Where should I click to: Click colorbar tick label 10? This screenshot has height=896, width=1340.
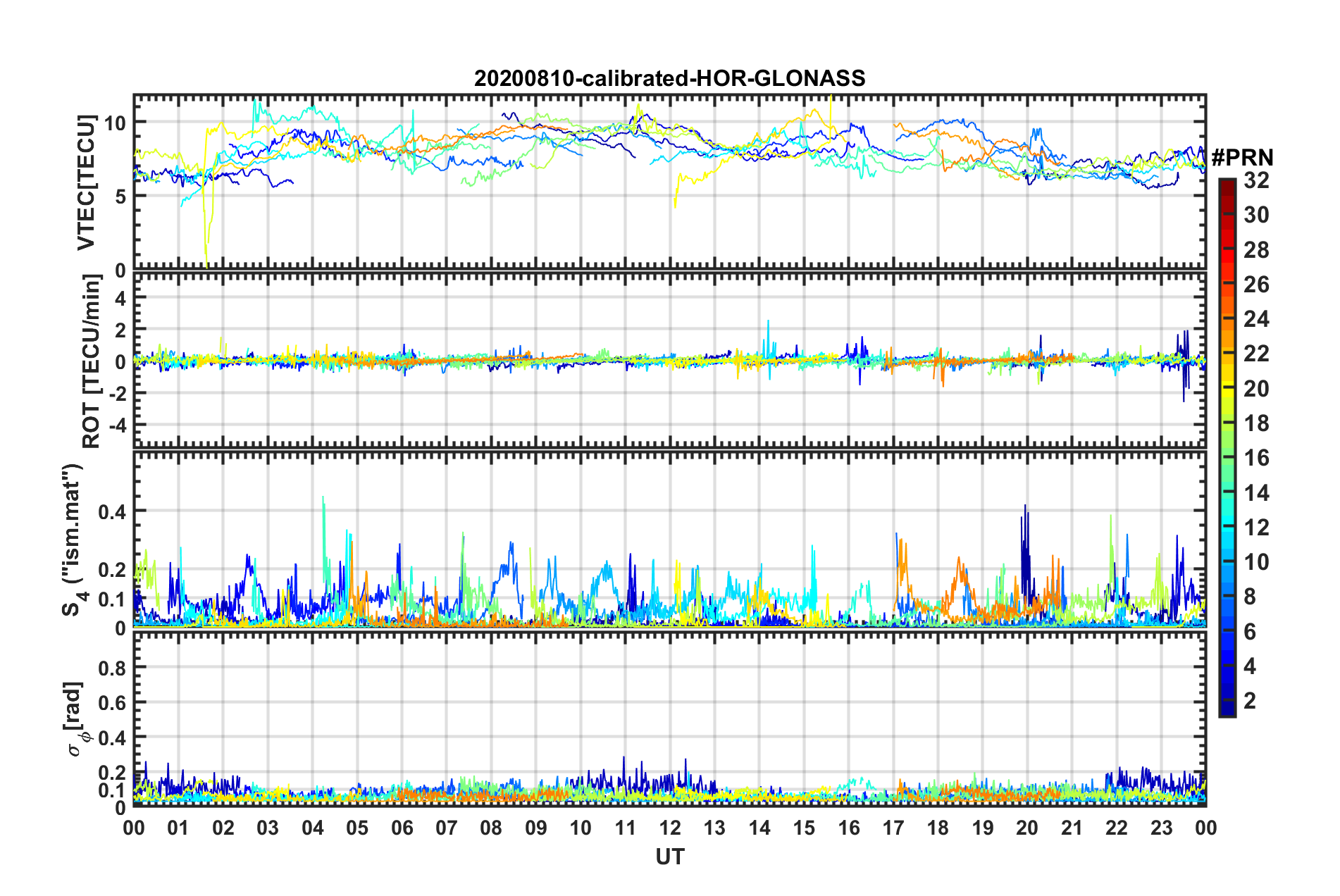pos(1256,562)
